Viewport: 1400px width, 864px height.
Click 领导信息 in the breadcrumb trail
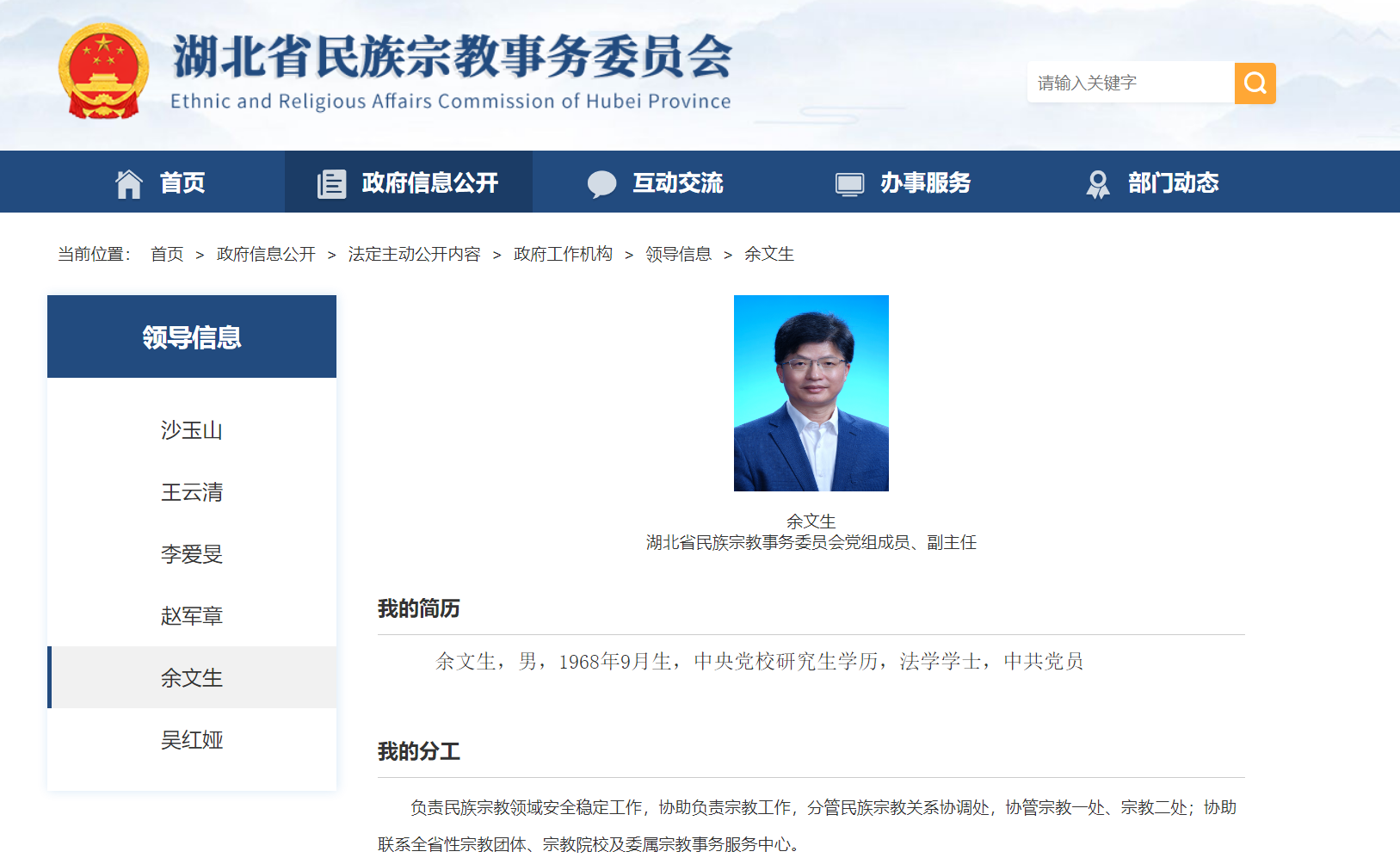click(x=679, y=254)
